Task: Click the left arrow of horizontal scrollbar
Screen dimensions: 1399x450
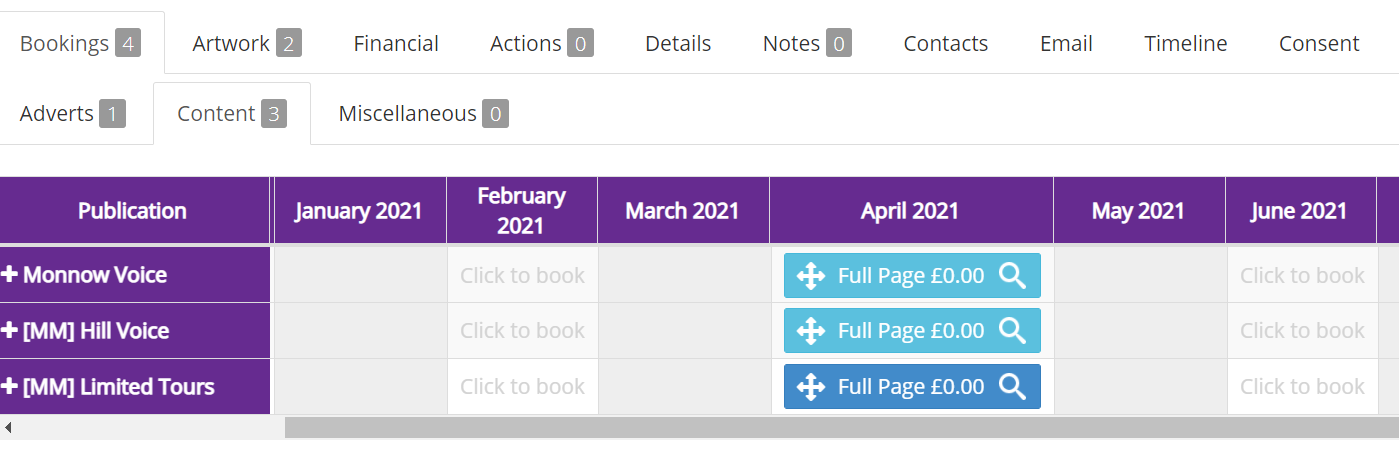Action: [8, 428]
